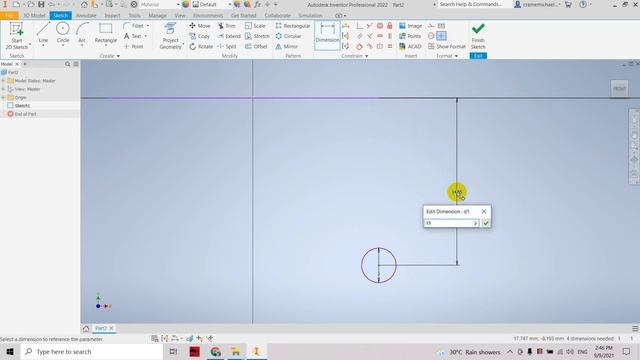Screen dimensions: 640x360
Task: Accept the dimension value with green check
Action: pyautogui.click(x=486, y=223)
